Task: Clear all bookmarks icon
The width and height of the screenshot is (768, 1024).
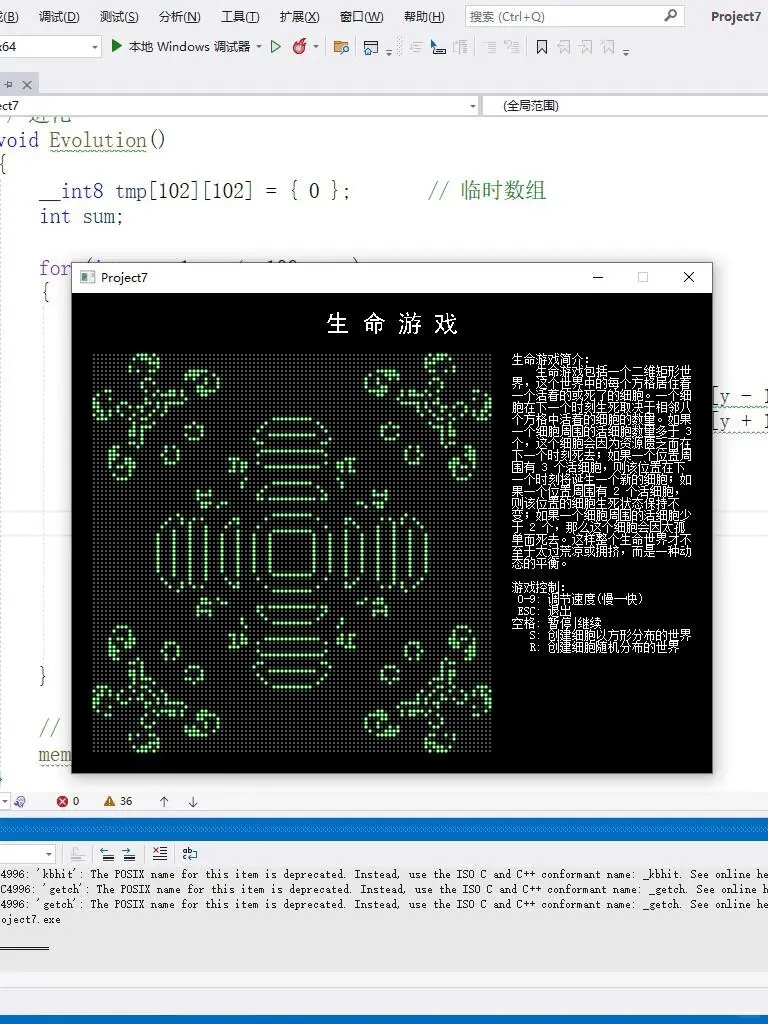Action: click(608, 47)
